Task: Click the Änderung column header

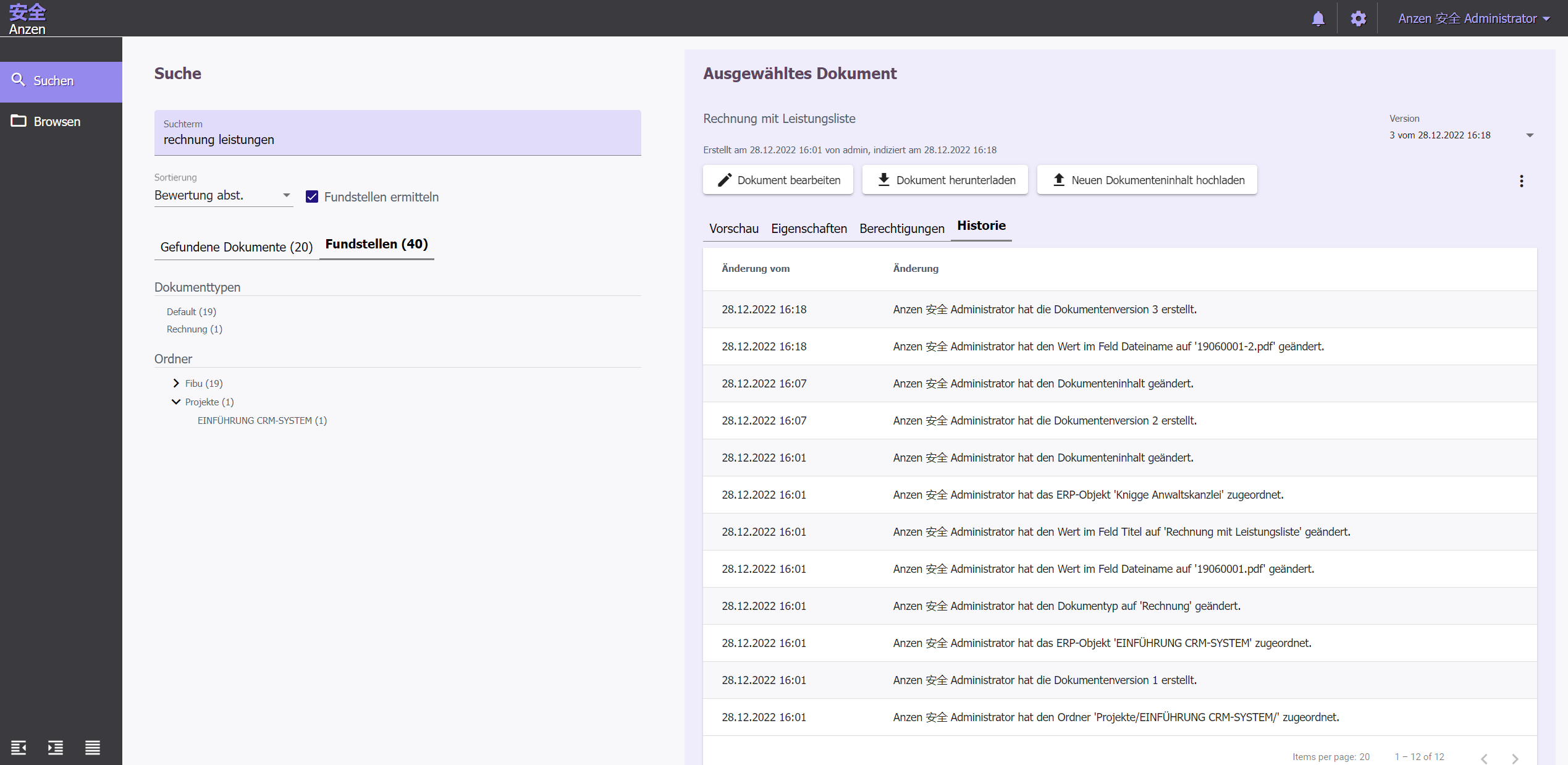Action: point(916,268)
